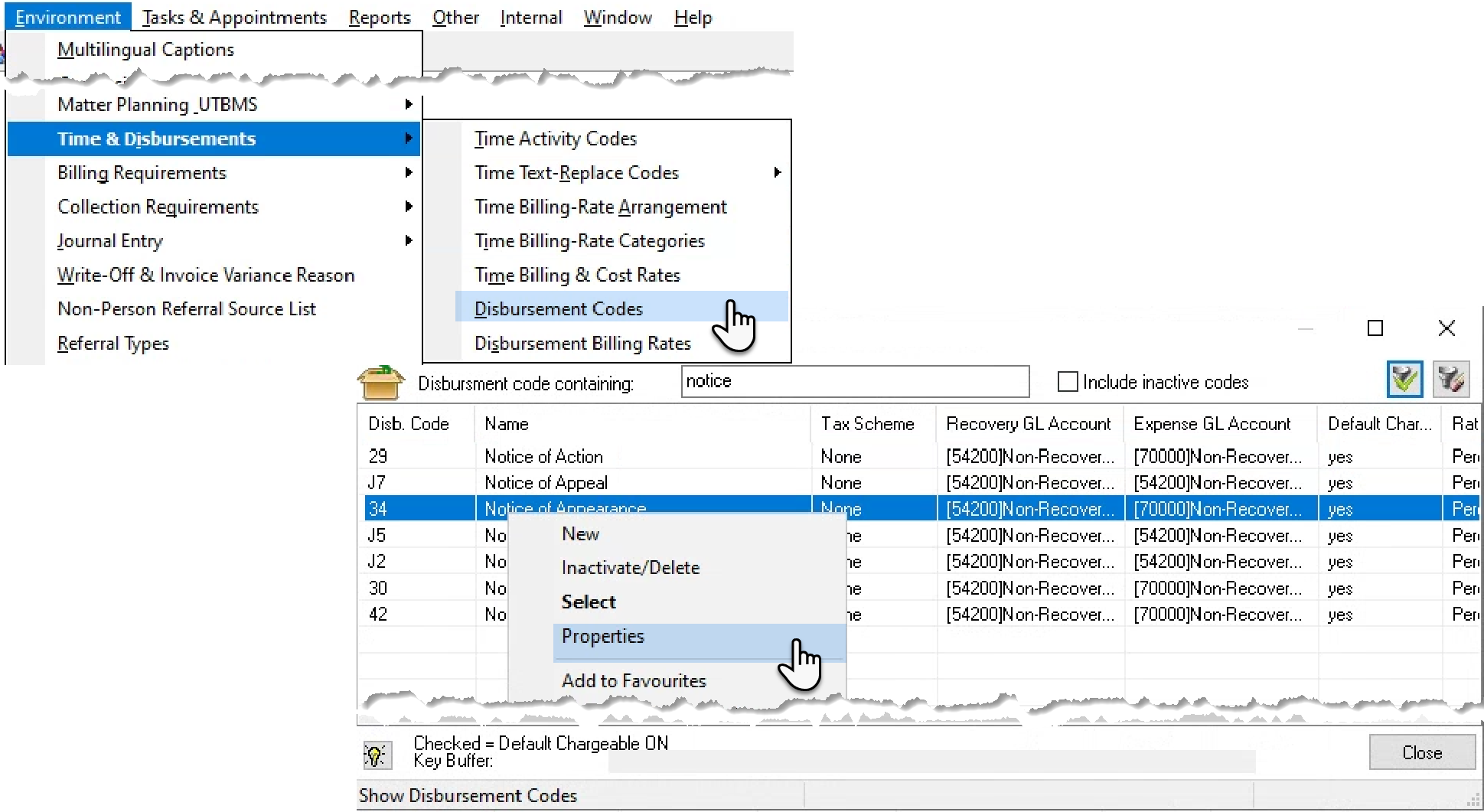Open the Window menu
The width and height of the screenshot is (1484, 812).
[618, 17]
